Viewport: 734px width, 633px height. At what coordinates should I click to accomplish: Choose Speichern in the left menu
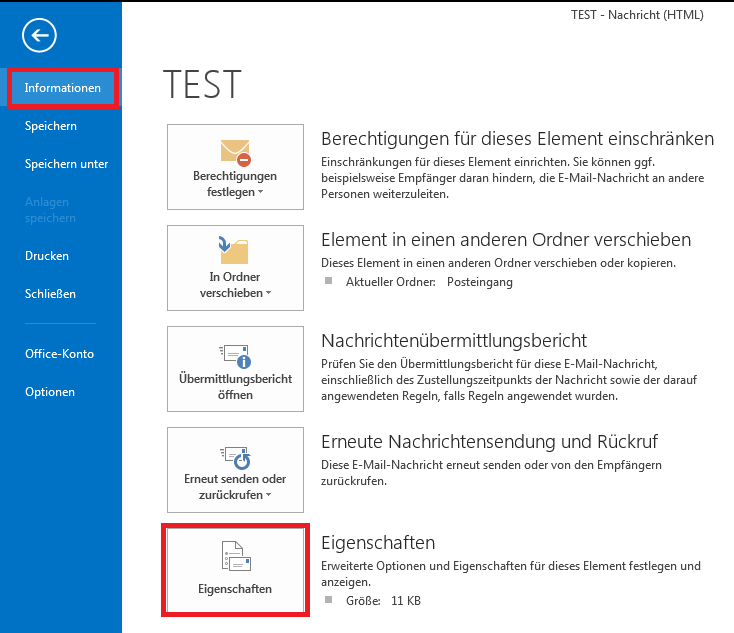pos(51,126)
